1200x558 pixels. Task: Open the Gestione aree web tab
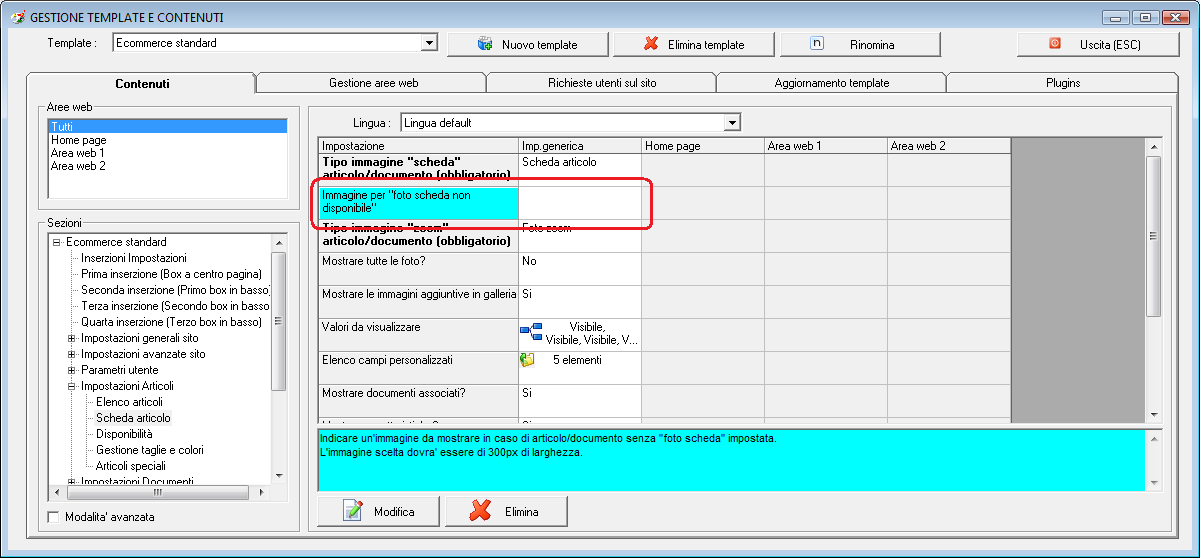point(372,83)
